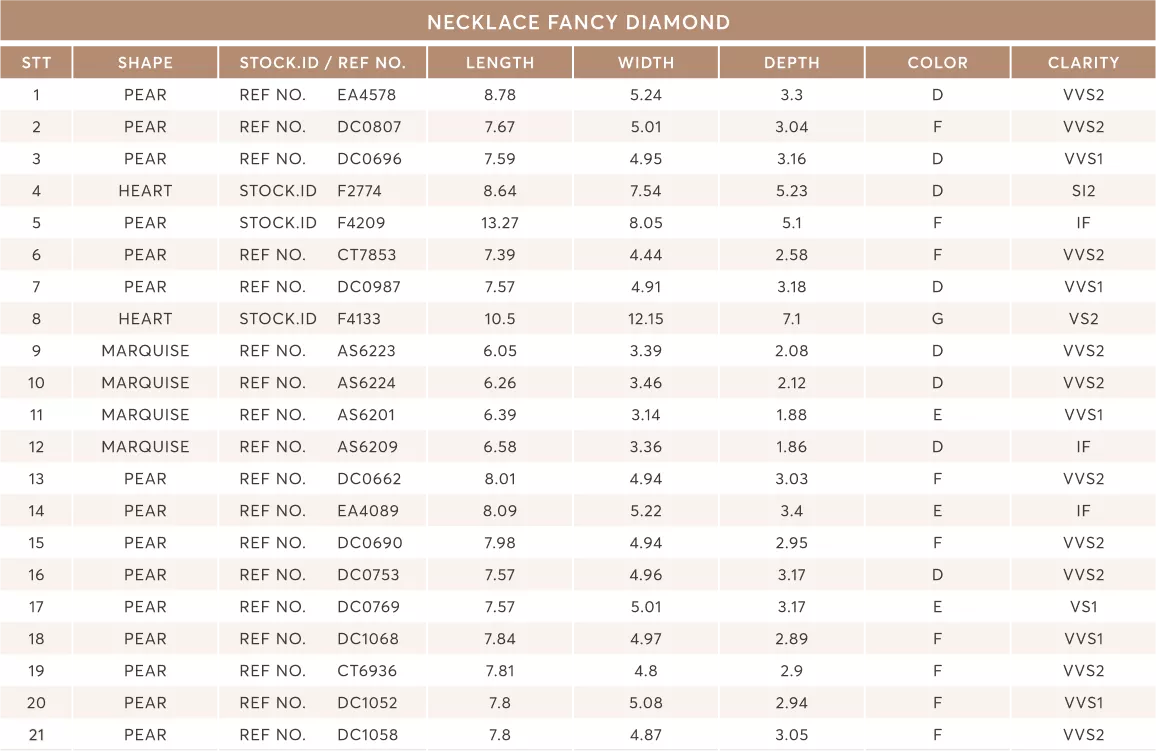The width and height of the screenshot is (1156, 751).
Task: Click clarity SI2 cell
Action: tap(1084, 191)
